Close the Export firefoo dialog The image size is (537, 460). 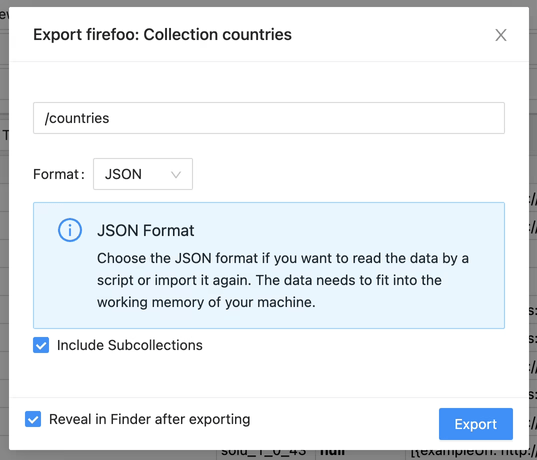click(501, 35)
